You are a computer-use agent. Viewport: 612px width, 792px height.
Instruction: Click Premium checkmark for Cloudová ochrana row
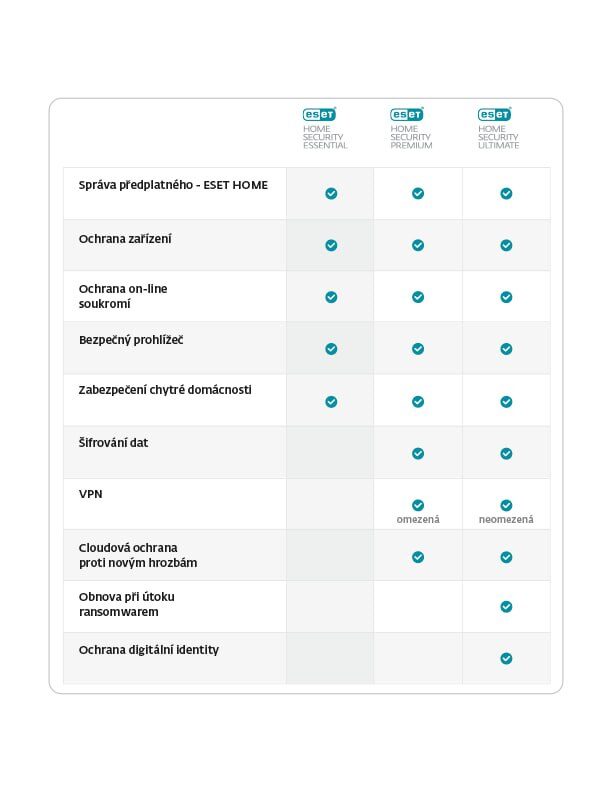[x=418, y=557]
